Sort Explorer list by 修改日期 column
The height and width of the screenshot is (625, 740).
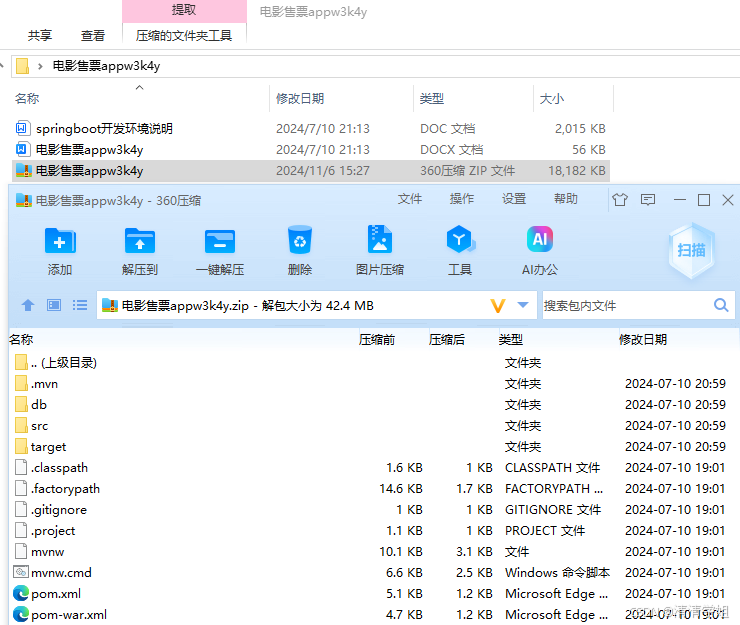click(x=300, y=99)
